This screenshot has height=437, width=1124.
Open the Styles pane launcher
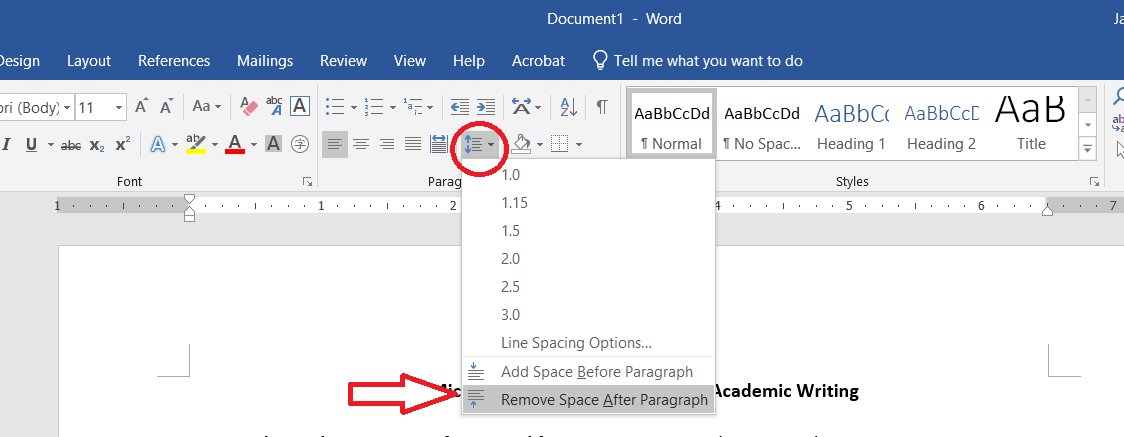(x=1094, y=182)
